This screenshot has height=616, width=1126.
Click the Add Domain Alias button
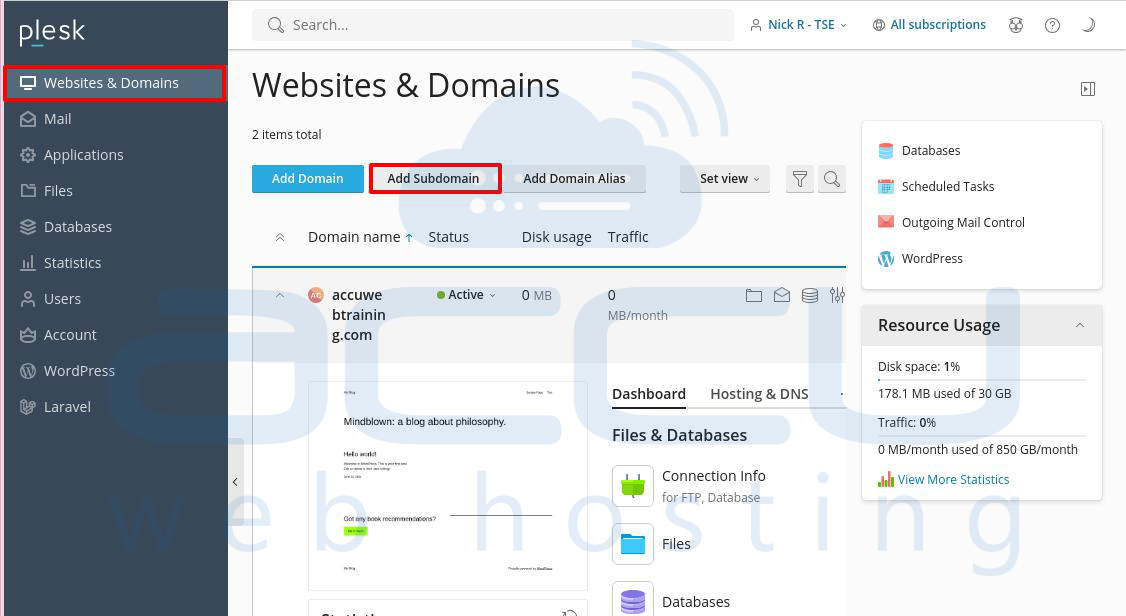(574, 179)
